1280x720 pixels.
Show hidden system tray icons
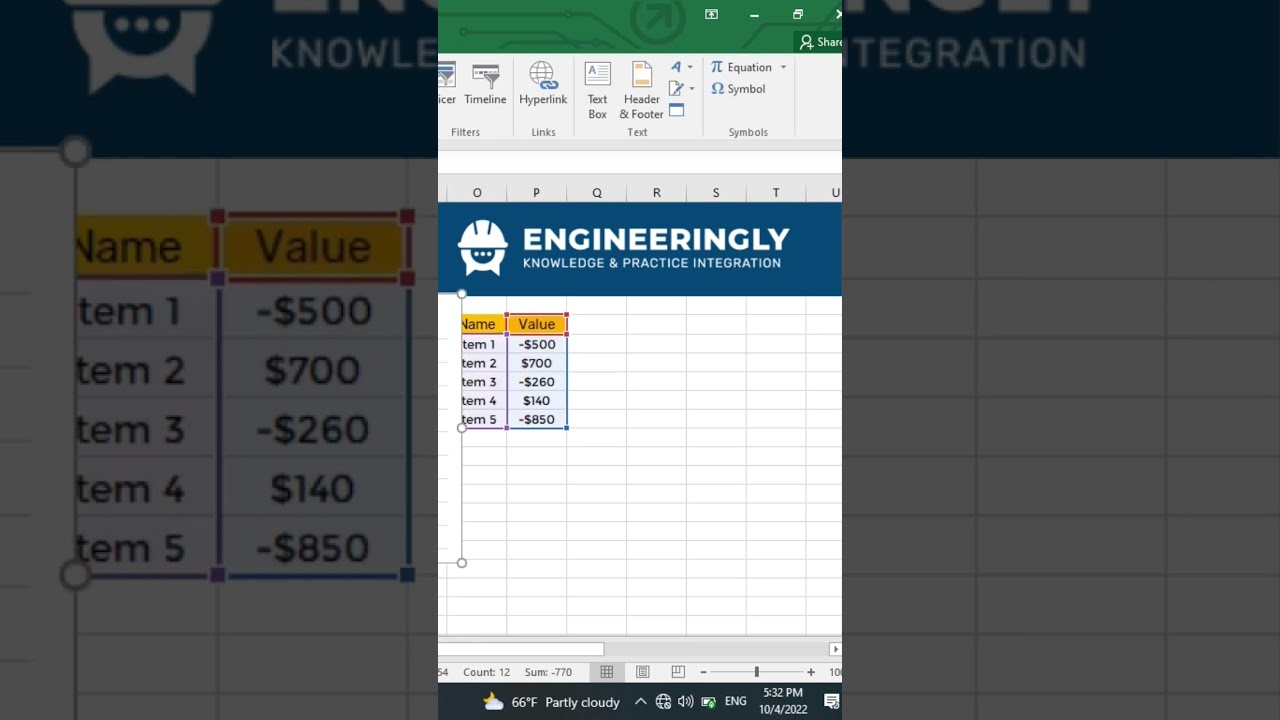click(640, 702)
